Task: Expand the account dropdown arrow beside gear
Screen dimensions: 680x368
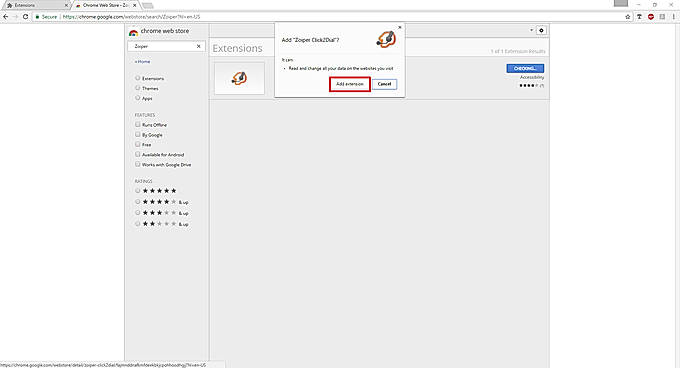Action: [531, 30]
